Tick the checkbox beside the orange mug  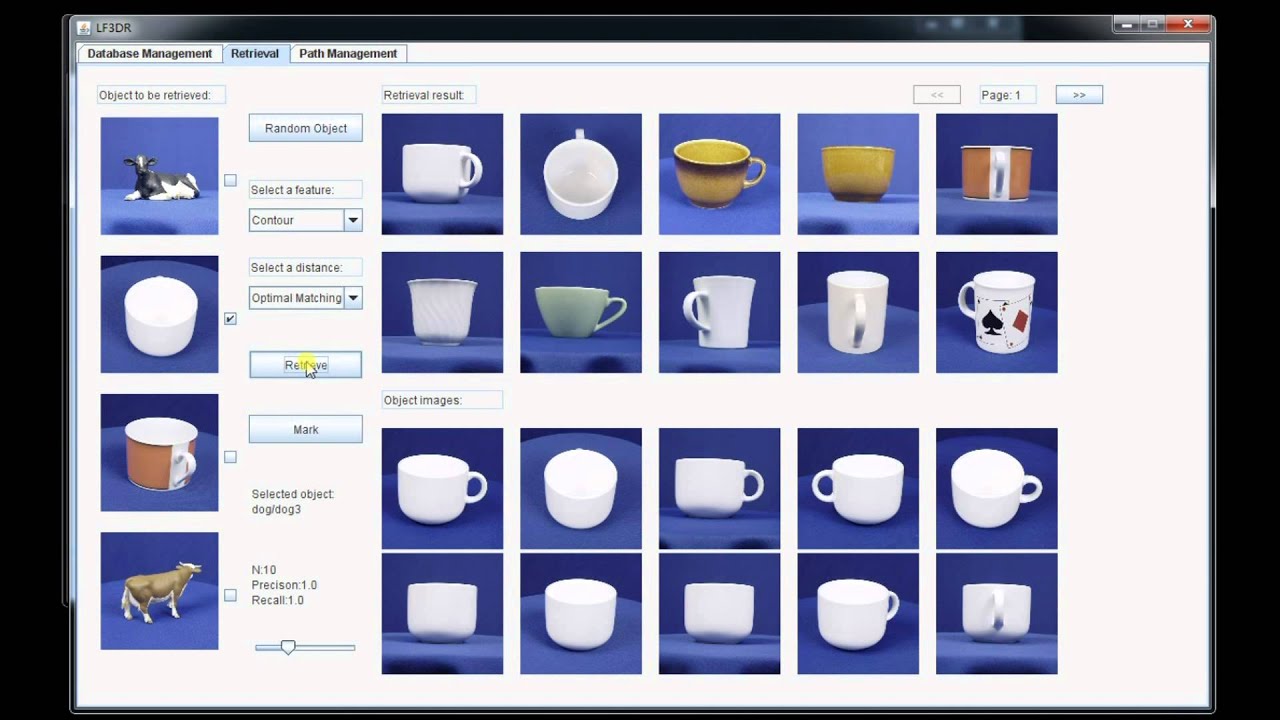[x=230, y=457]
